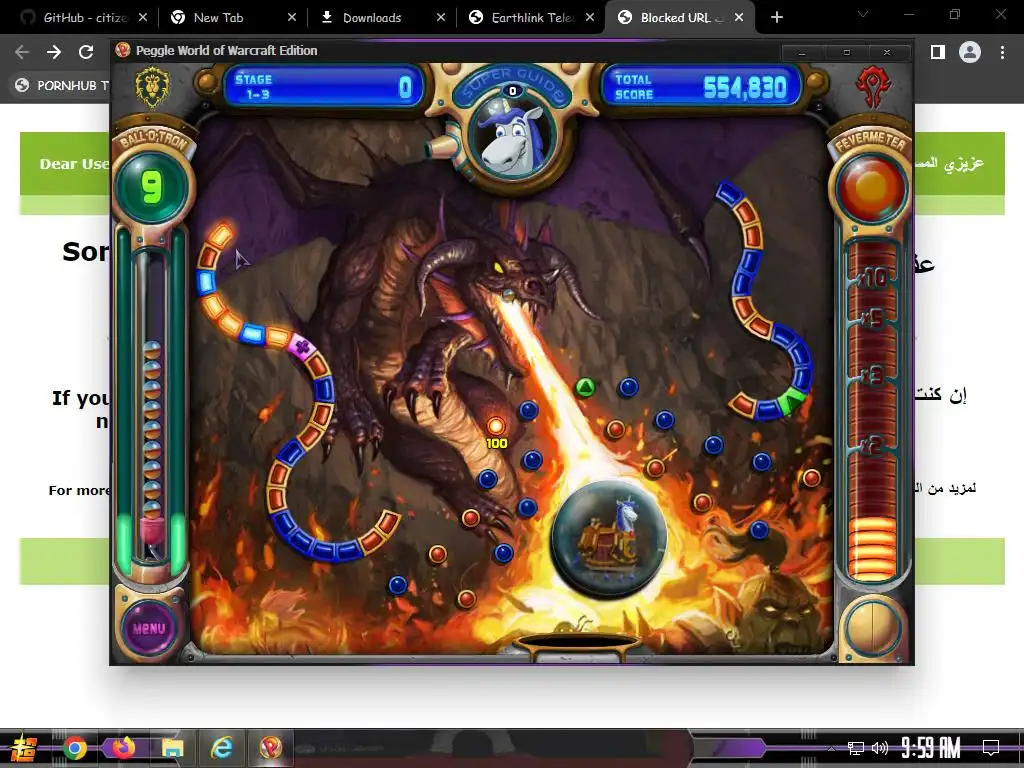Image resolution: width=1024 pixels, height=768 pixels.
Task: Launch Firefox from the taskbar
Action: [x=123, y=748]
